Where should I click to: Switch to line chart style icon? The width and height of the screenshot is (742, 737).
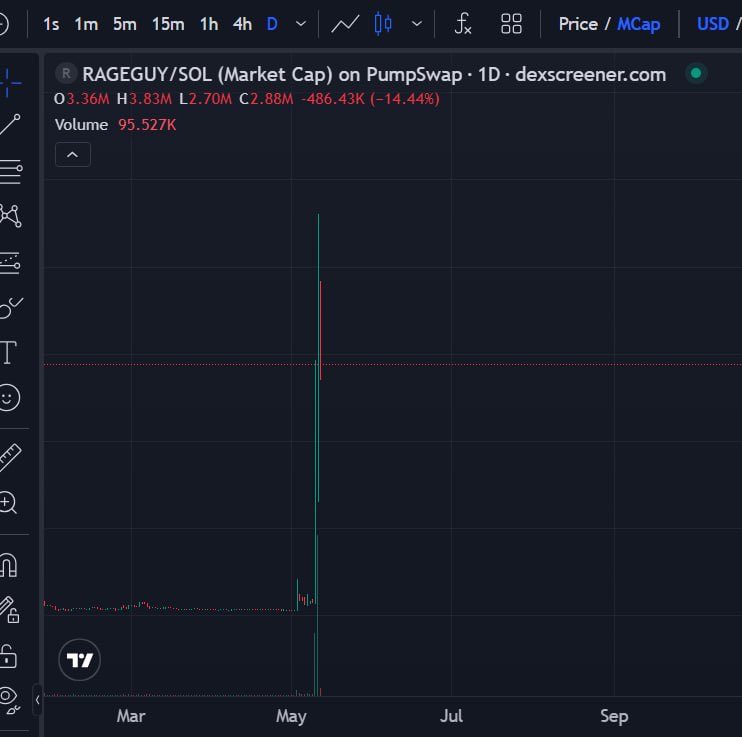coord(345,24)
